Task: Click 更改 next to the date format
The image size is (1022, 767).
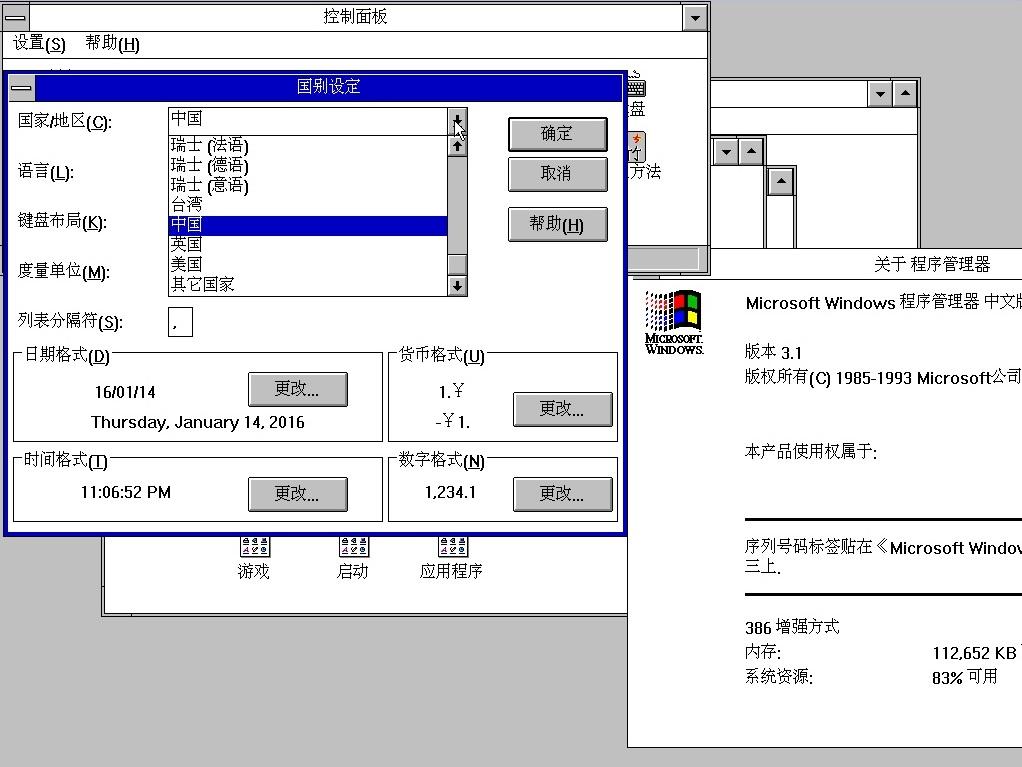Action: click(297, 390)
